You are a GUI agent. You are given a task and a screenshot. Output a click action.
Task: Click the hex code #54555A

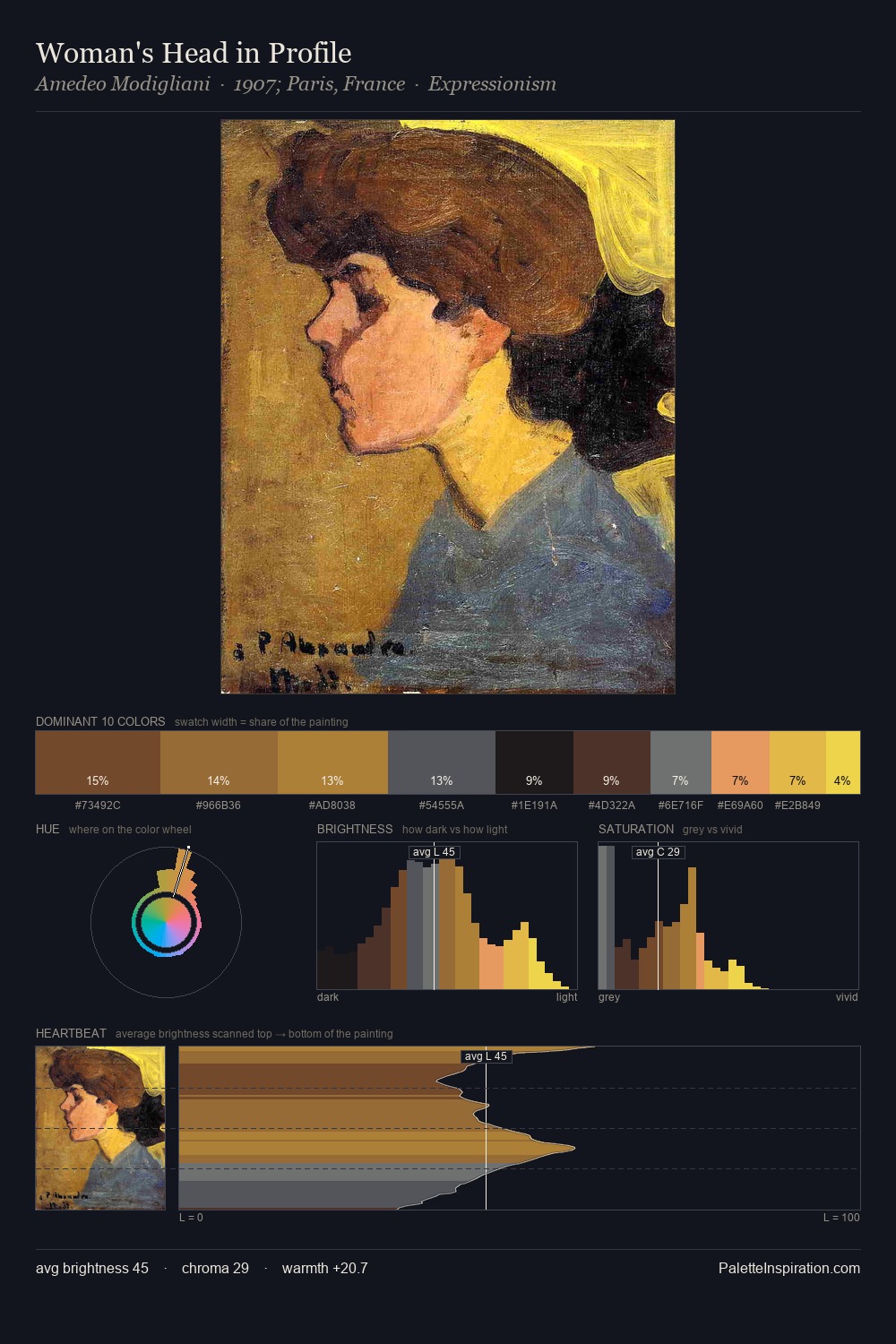pyautogui.click(x=442, y=806)
